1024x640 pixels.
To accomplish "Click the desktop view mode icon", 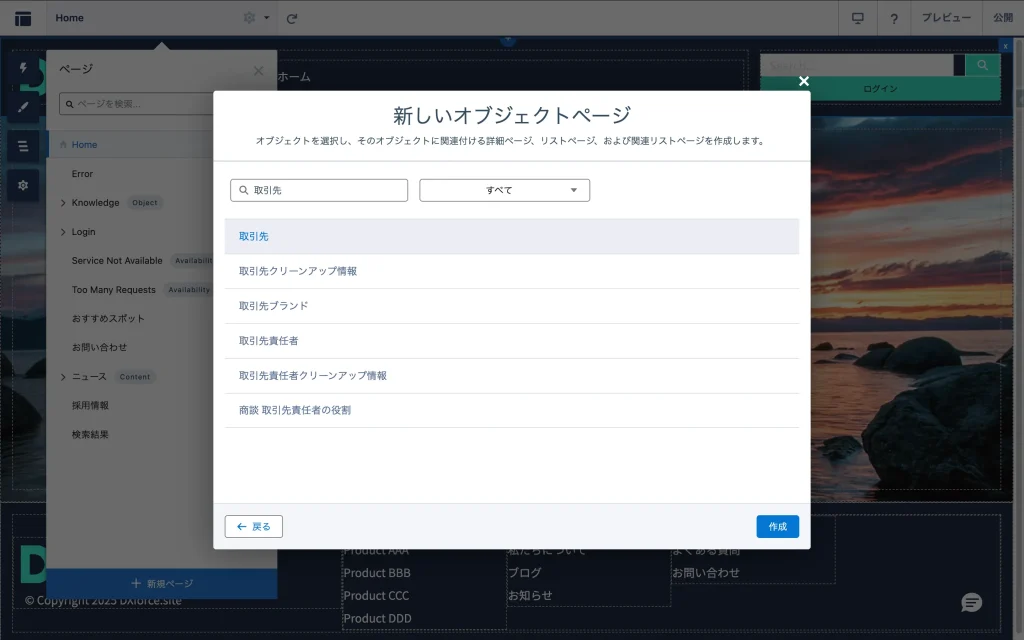I will 857,18.
